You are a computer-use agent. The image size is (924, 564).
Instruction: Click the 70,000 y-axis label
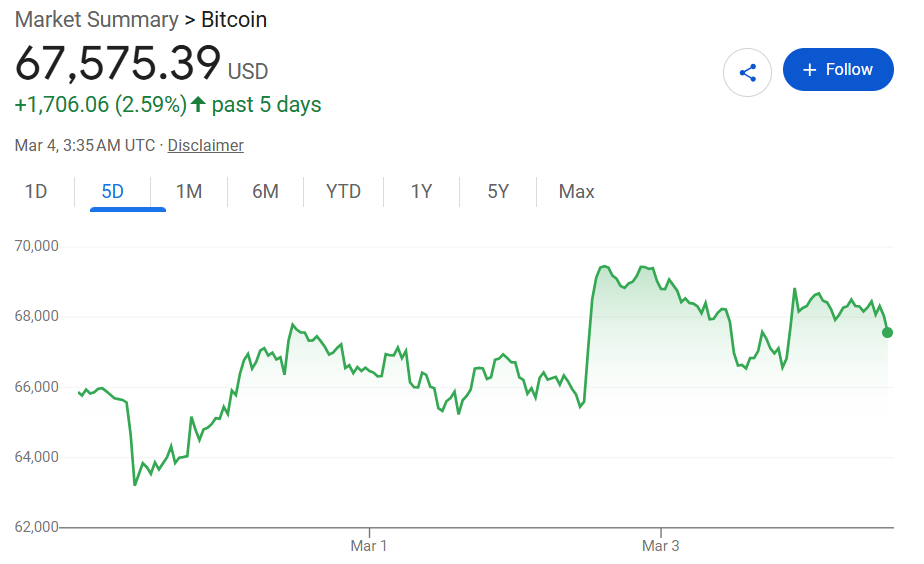[37, 246]
